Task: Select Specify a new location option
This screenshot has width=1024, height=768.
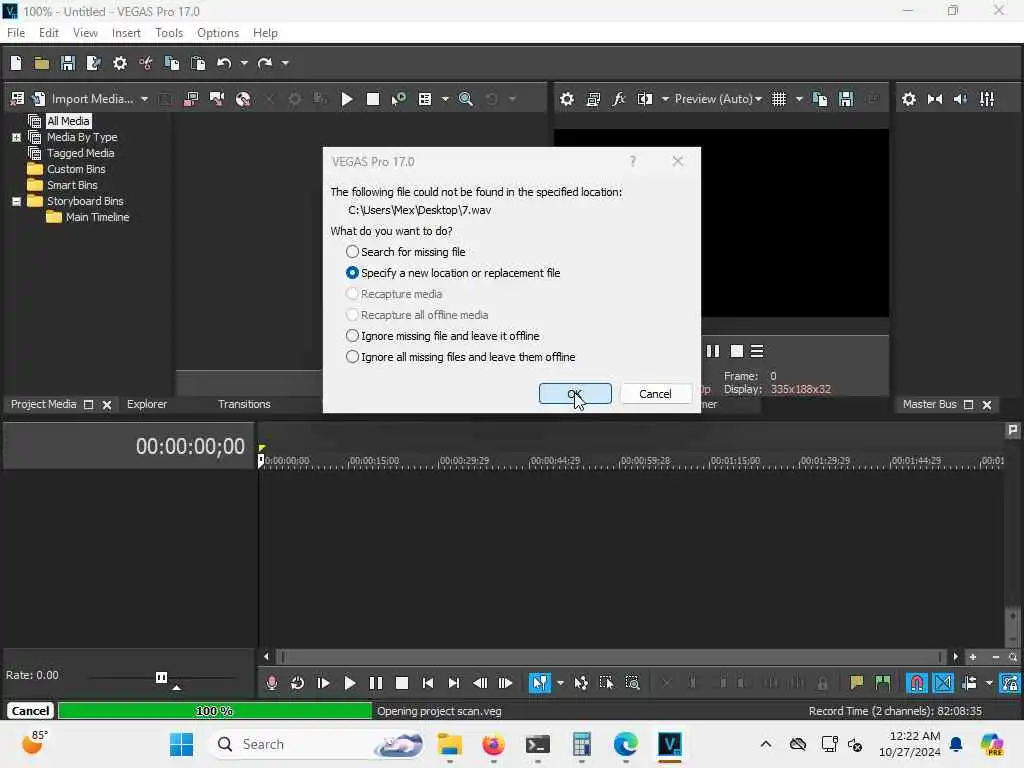Action: pyautogui.click(x=453, y=273)
